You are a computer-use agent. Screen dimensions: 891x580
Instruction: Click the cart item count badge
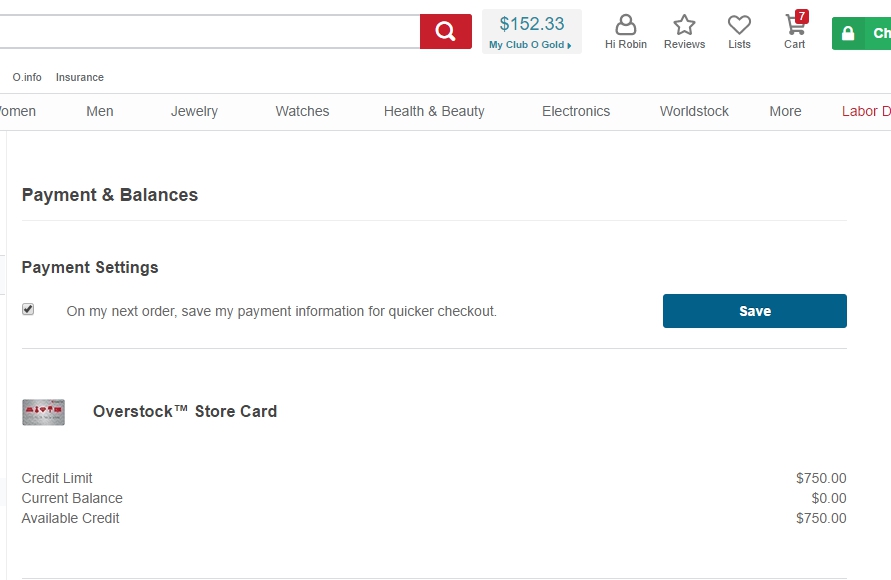coord(801,16)
